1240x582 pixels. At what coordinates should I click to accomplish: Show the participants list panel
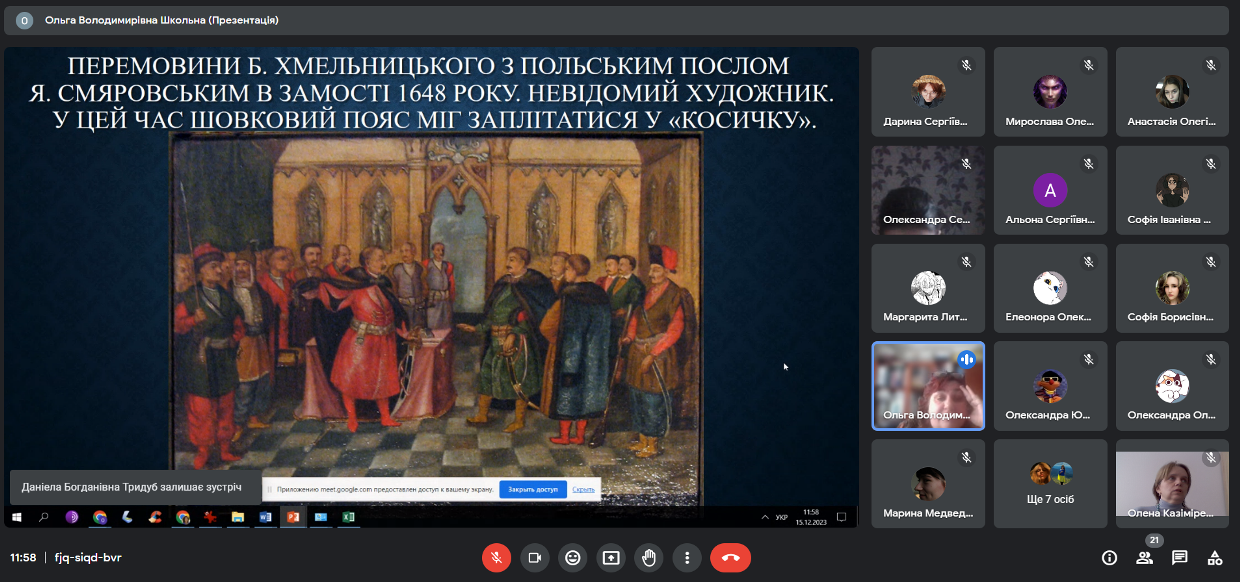[x=1144, y=557]
